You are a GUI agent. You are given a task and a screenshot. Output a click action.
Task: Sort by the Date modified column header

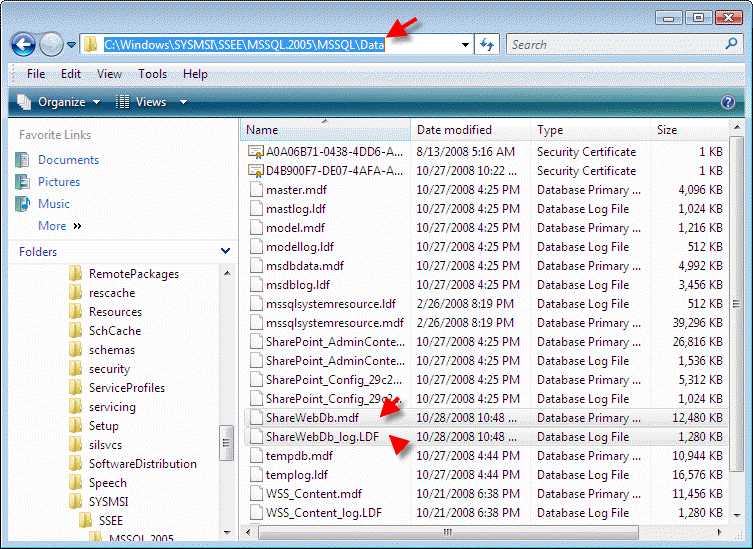point(471,130)
